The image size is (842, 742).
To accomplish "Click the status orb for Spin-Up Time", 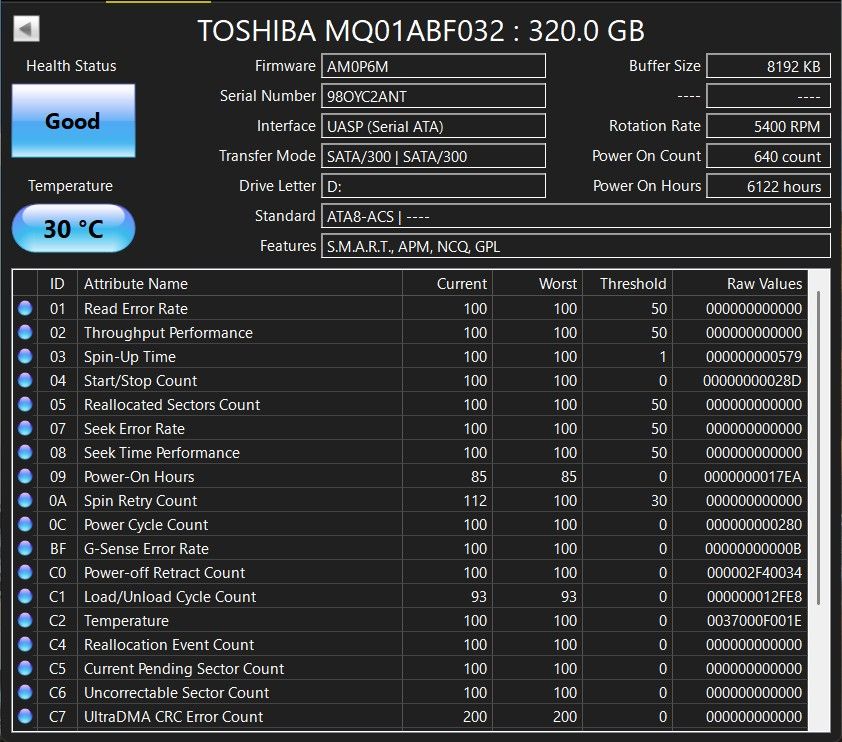I will click(x=25, y=357).
